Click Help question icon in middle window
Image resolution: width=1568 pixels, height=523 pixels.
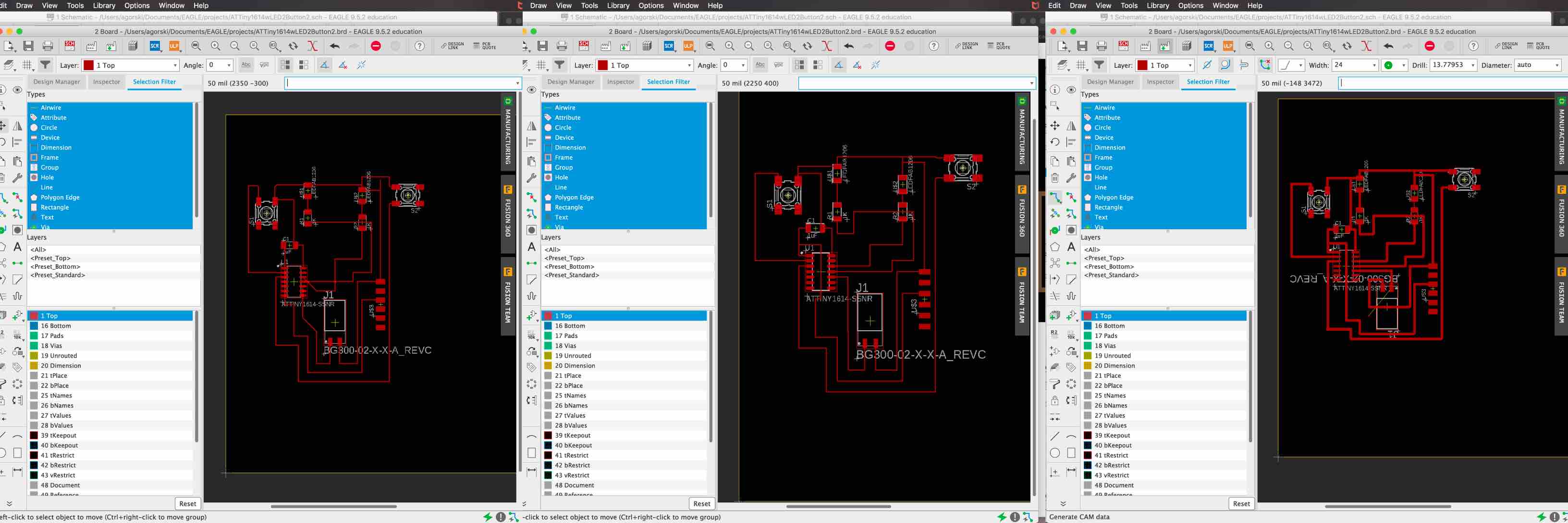[934, 46]
